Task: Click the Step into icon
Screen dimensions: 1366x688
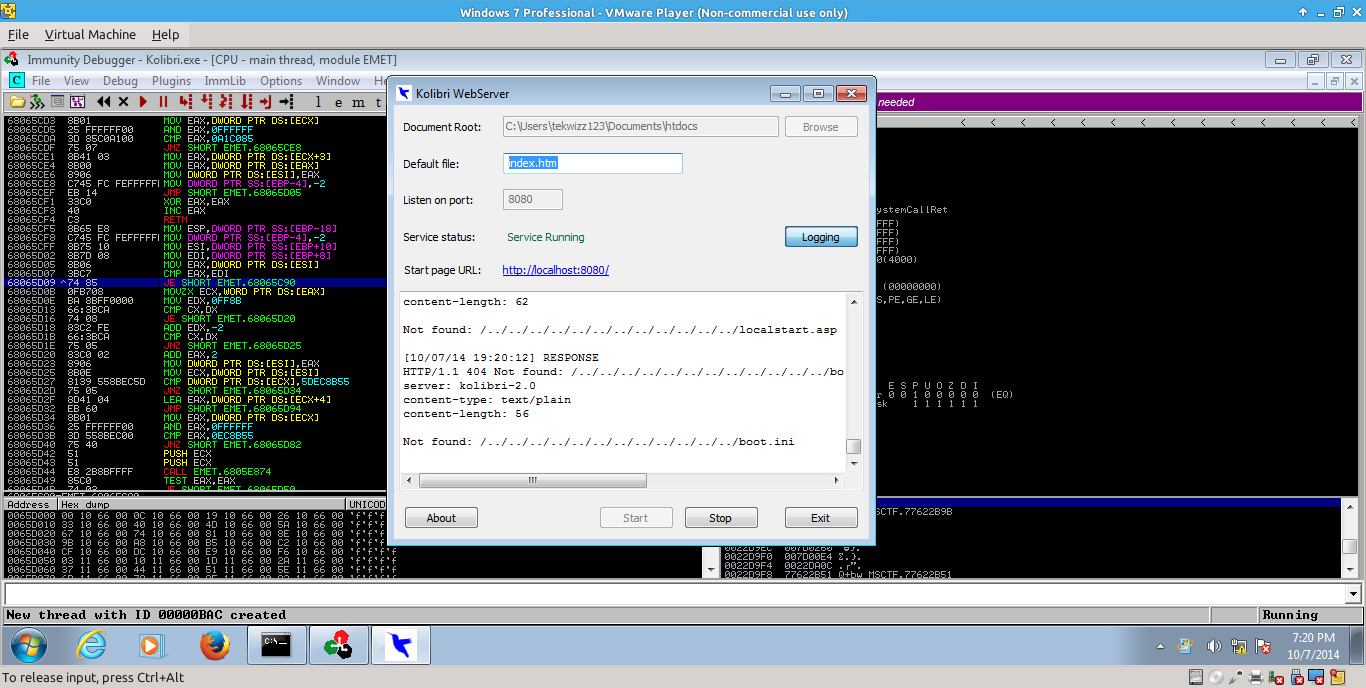Action: 186,101
